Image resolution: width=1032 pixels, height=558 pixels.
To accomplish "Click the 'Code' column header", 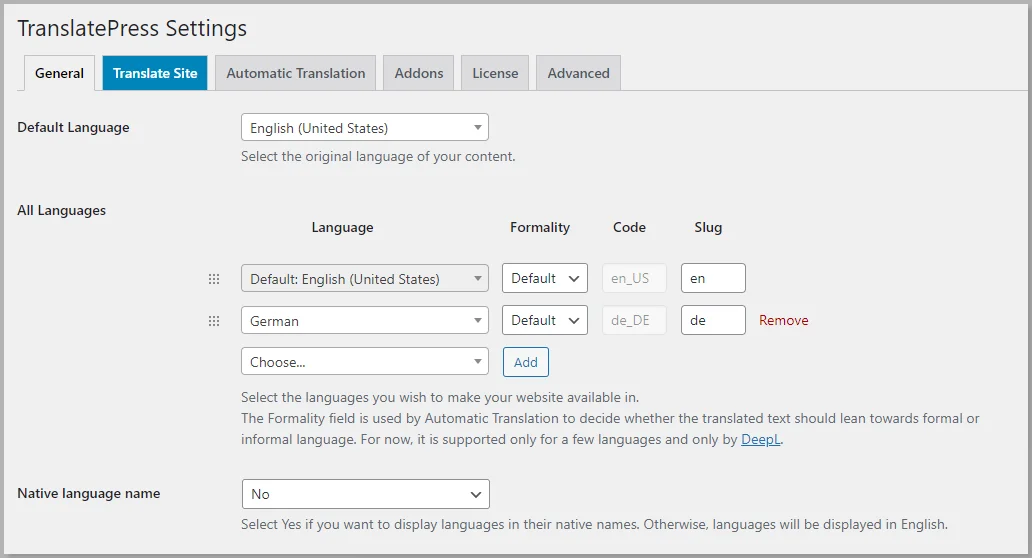I will pos(629,227).
